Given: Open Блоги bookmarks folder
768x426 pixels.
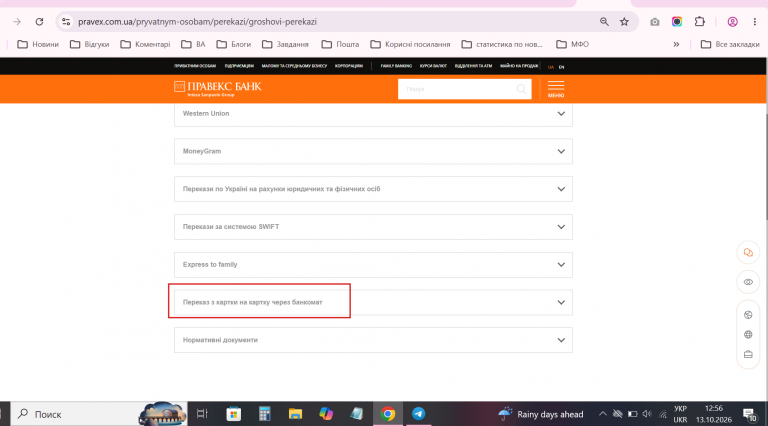Looking at the screenshot, I should tap(234, 44).
